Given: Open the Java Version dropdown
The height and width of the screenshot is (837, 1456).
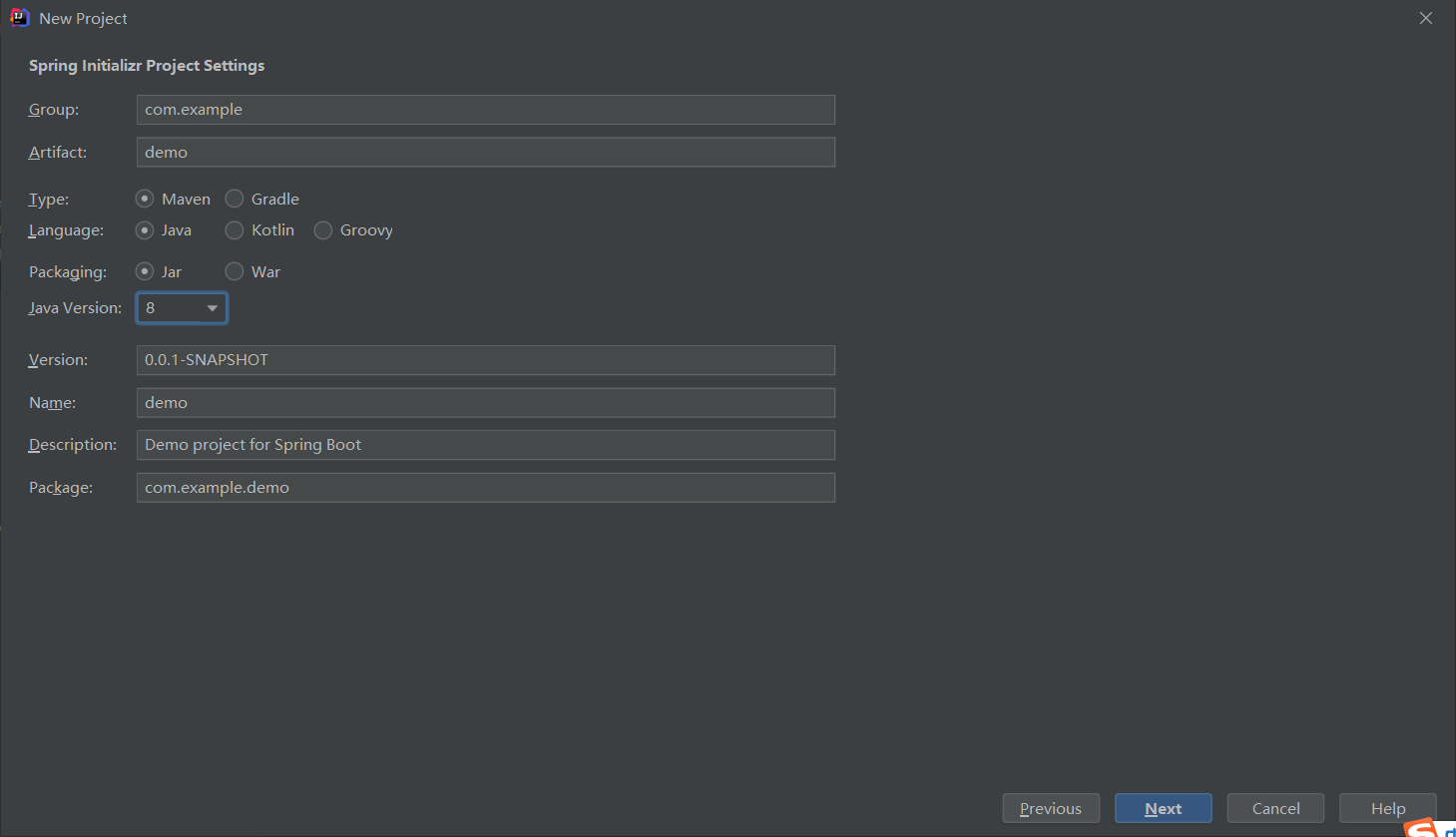Looking at the screenshot, I should (x=182, y=308).
